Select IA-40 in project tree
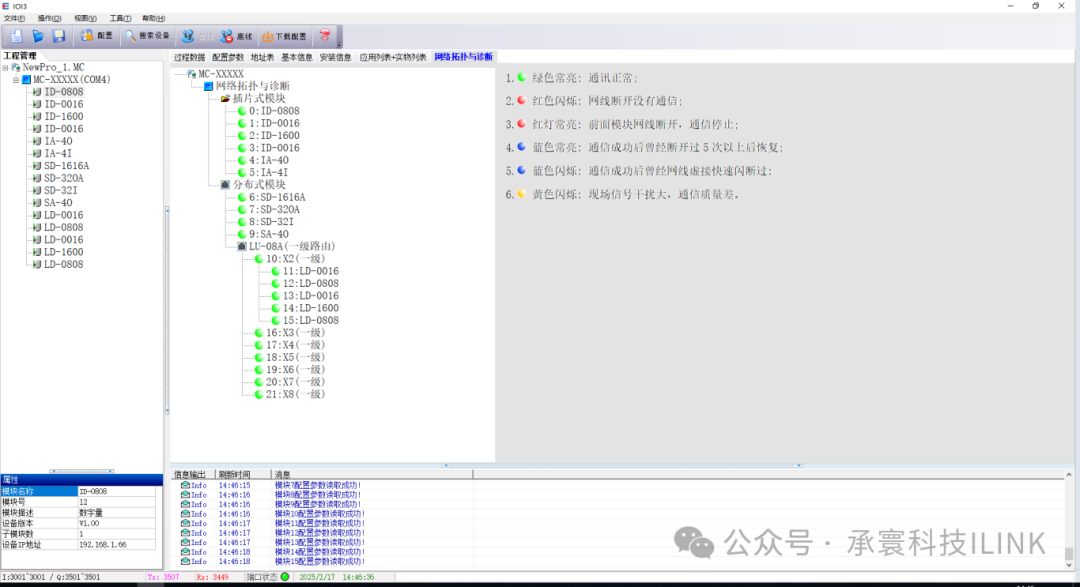The width and height of the screenshot is (1080, 587). (x=58, y=141)
